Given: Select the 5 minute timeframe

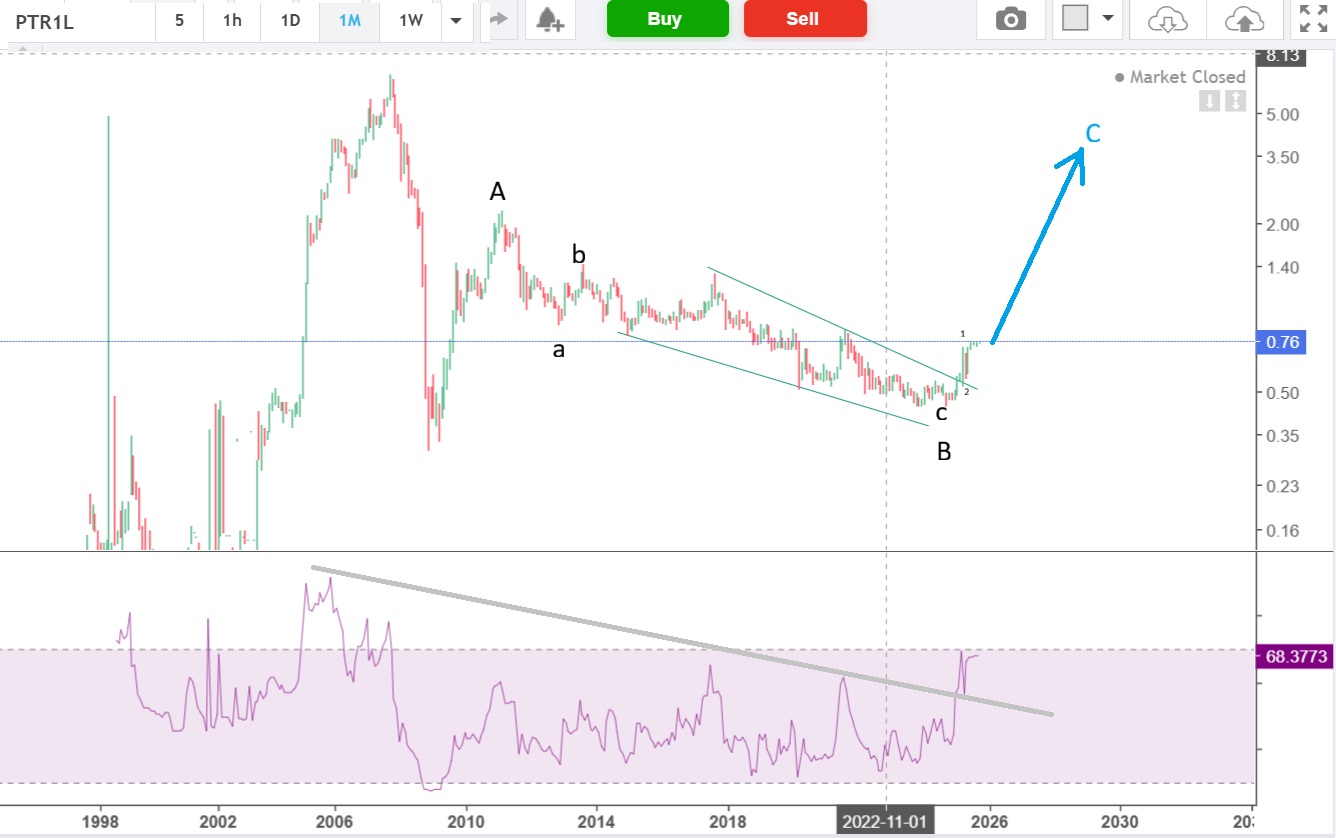Looking at the screenshot, I should pyautogui.click(x=179, y=19).
